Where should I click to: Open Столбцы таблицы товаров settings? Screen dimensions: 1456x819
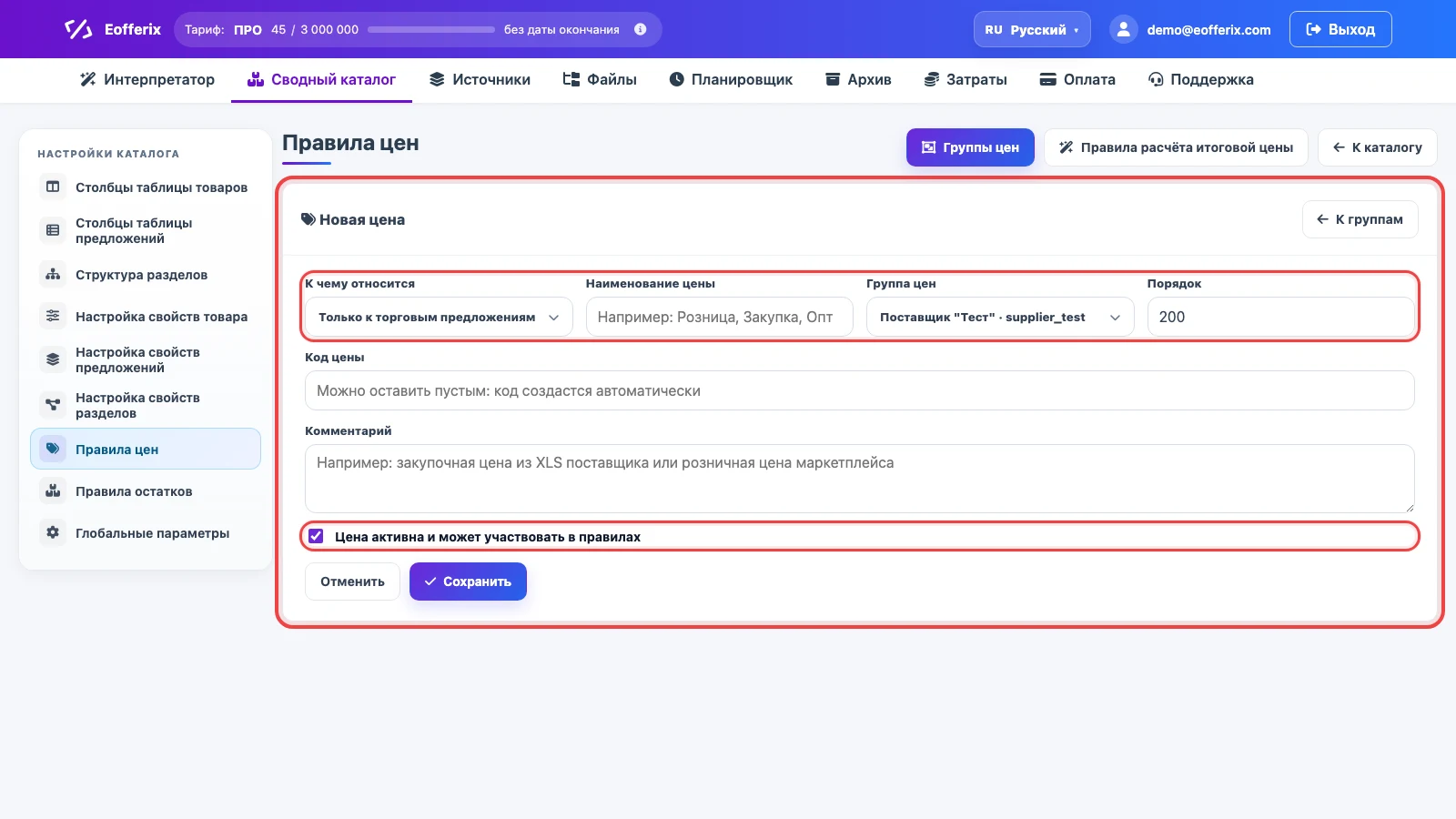146,187
